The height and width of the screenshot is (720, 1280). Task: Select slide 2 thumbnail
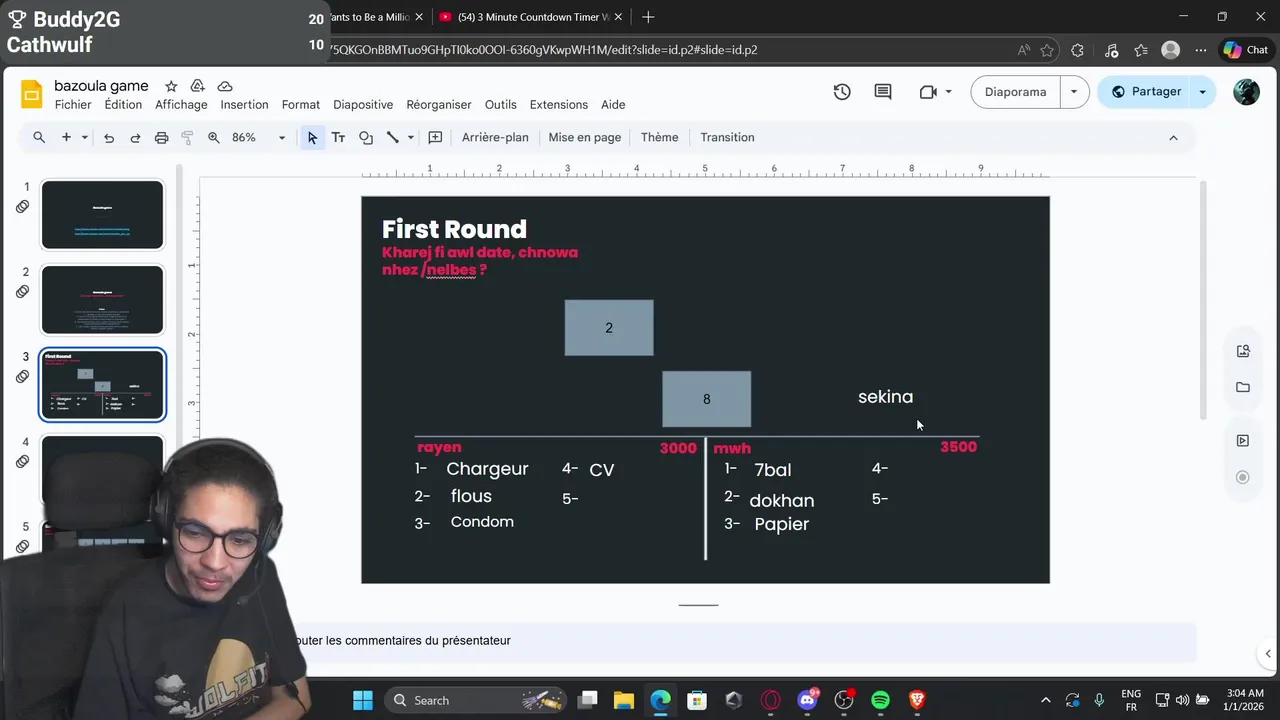[x=102, y=300]
